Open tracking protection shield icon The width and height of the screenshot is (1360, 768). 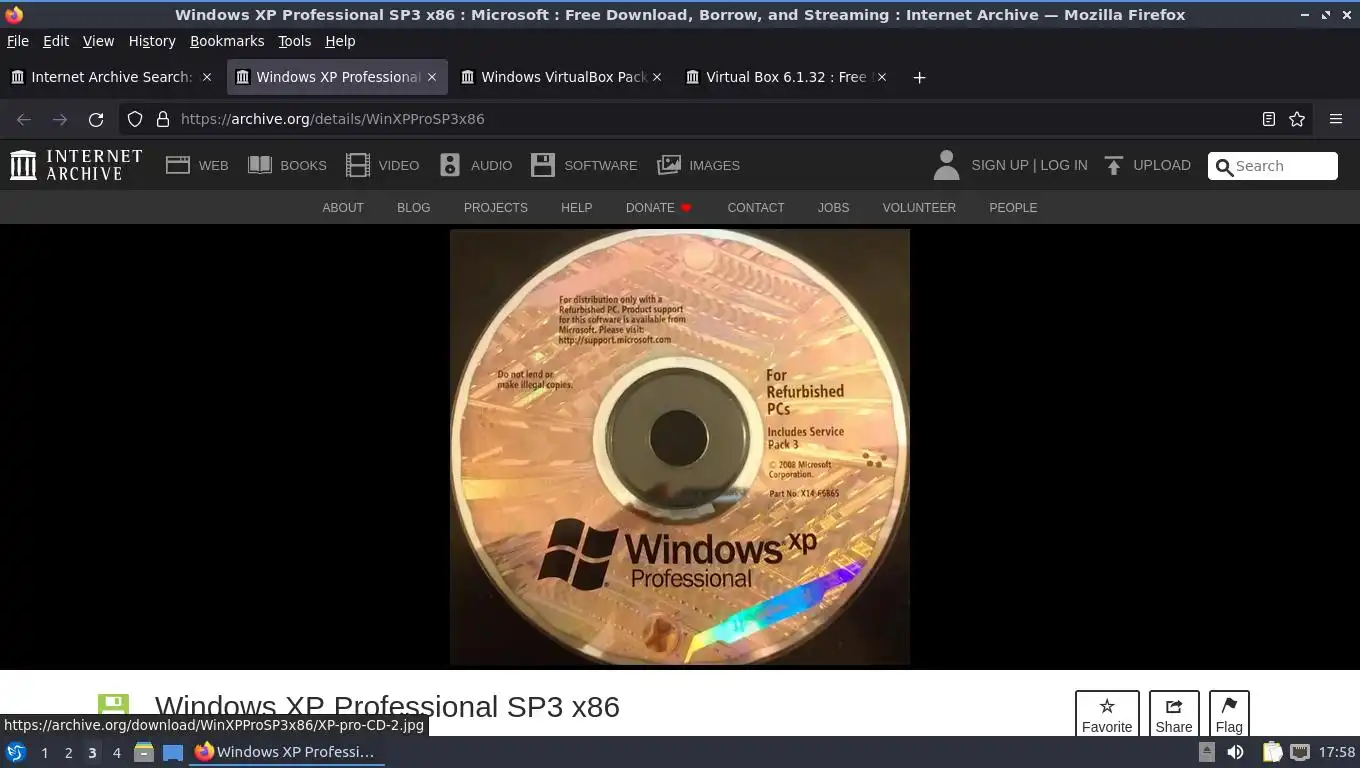(x=135, y=119)
